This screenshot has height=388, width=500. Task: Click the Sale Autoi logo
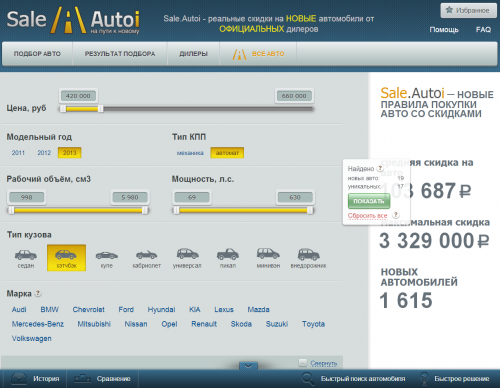coord(73,20)
